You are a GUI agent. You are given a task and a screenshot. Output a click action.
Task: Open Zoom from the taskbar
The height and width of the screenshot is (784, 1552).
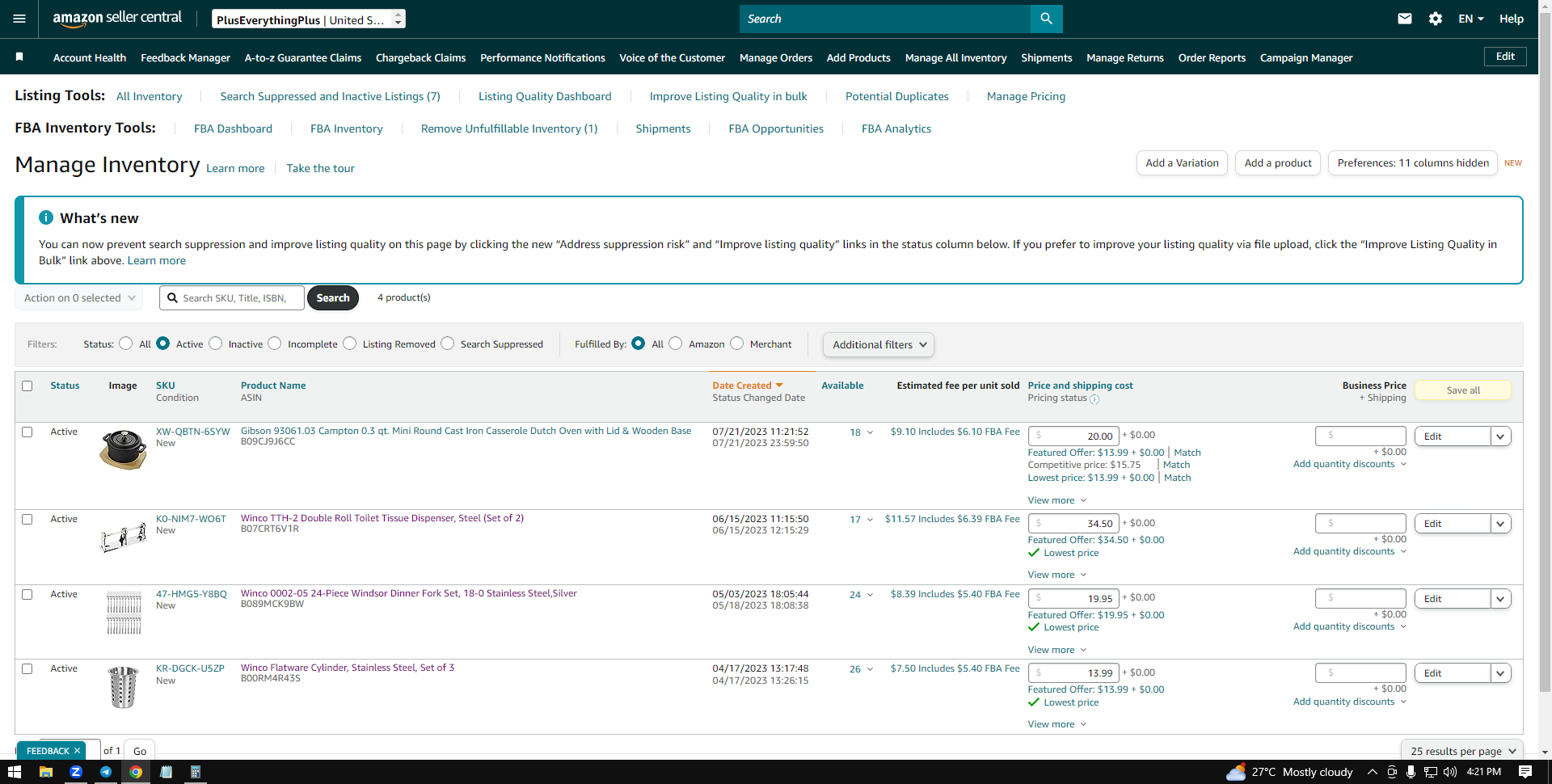point(76,772)
